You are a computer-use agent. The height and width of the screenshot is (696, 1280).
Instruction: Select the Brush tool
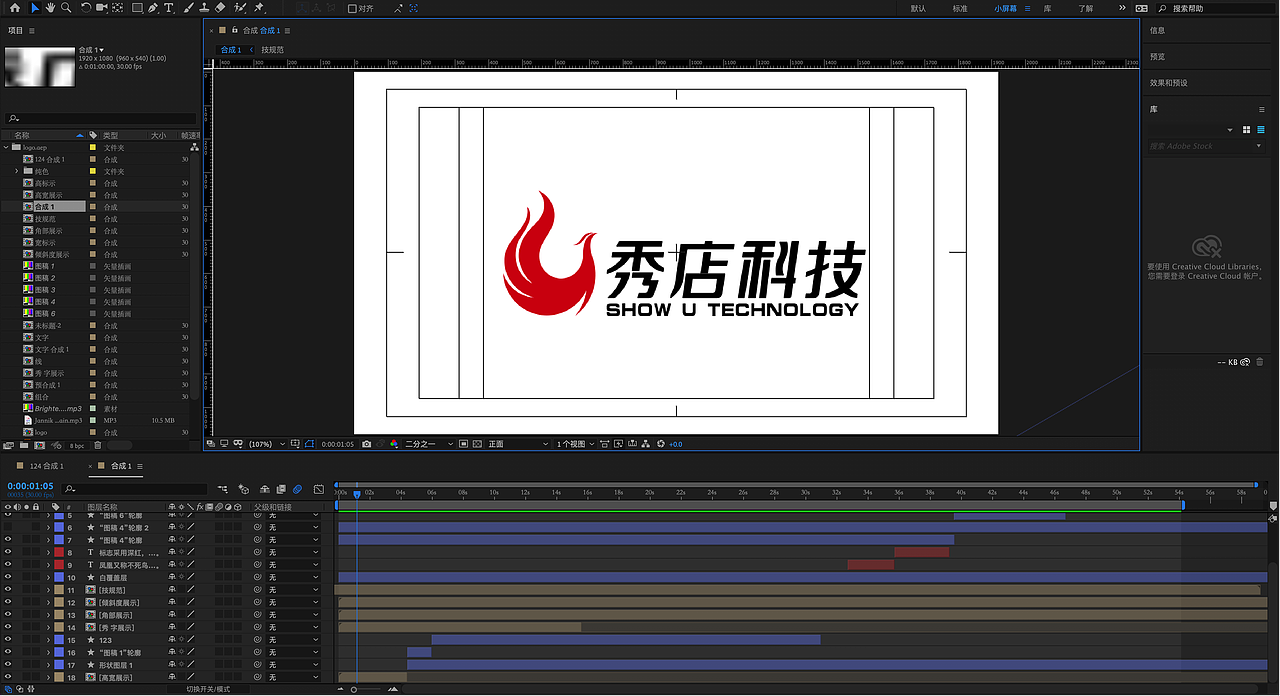click(189, 8)
